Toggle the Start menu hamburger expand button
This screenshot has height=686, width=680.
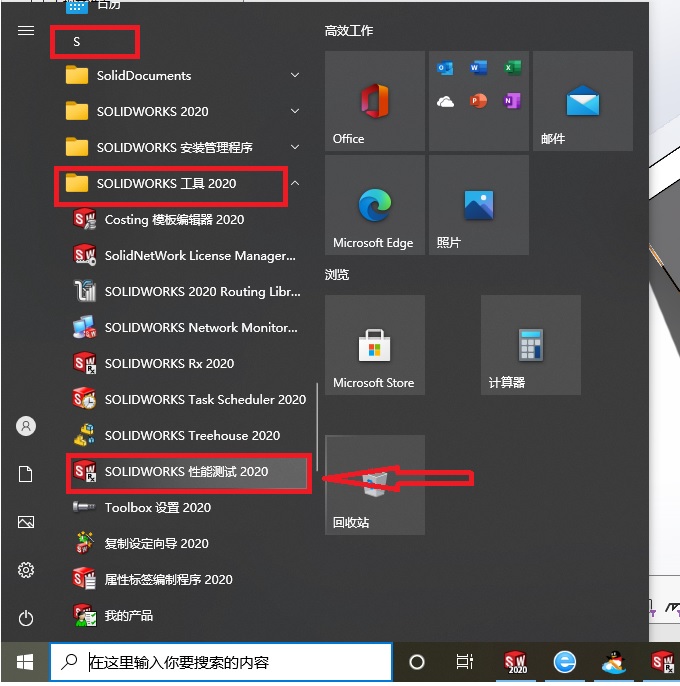pos(26,31)
